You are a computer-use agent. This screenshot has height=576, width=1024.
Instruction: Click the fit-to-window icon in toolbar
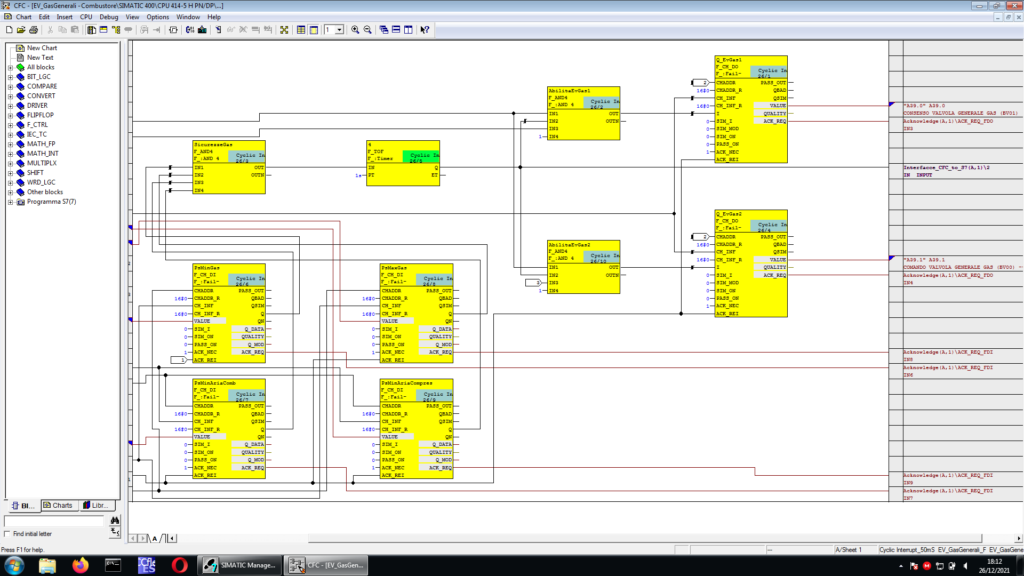point(283,30)
